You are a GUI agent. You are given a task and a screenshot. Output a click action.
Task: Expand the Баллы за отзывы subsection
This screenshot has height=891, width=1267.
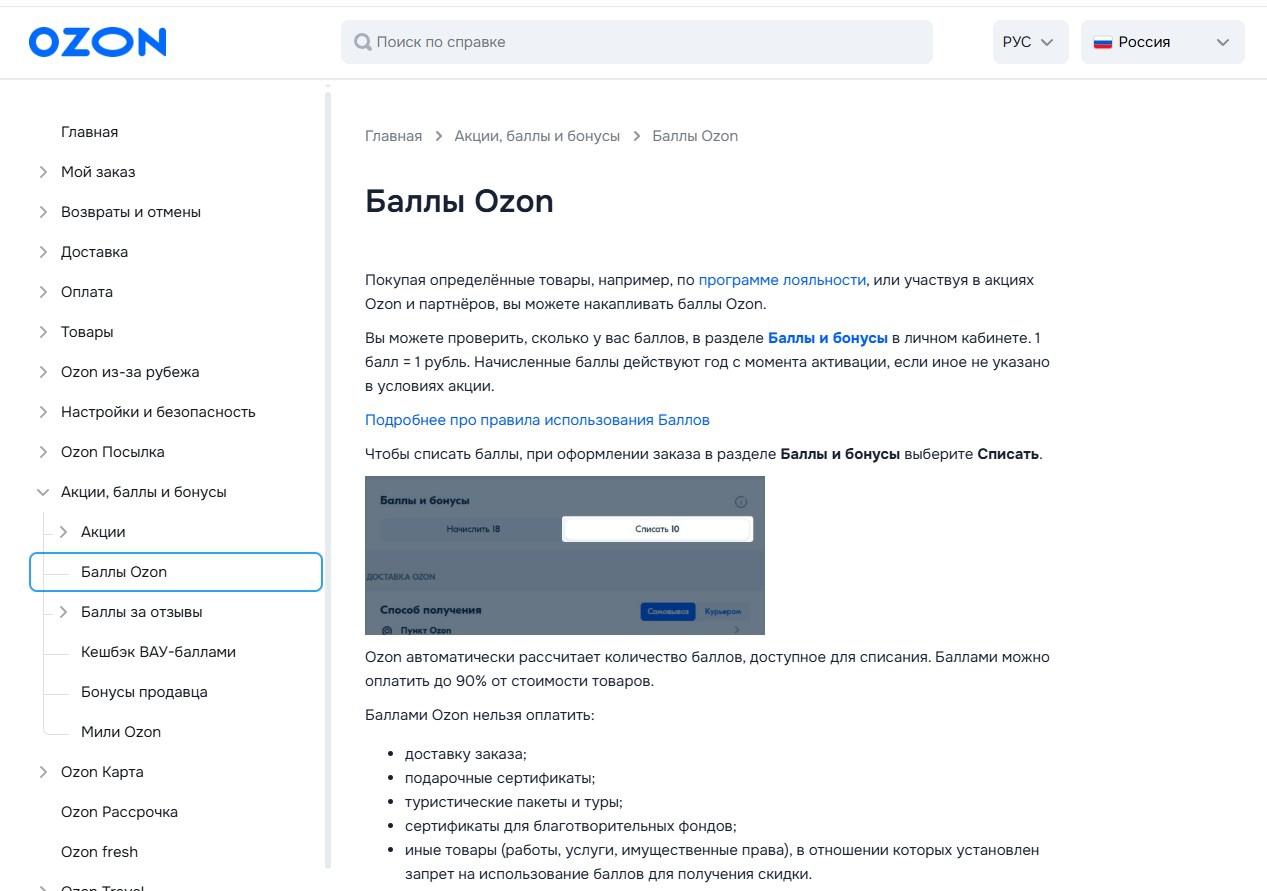pos(63,612)
